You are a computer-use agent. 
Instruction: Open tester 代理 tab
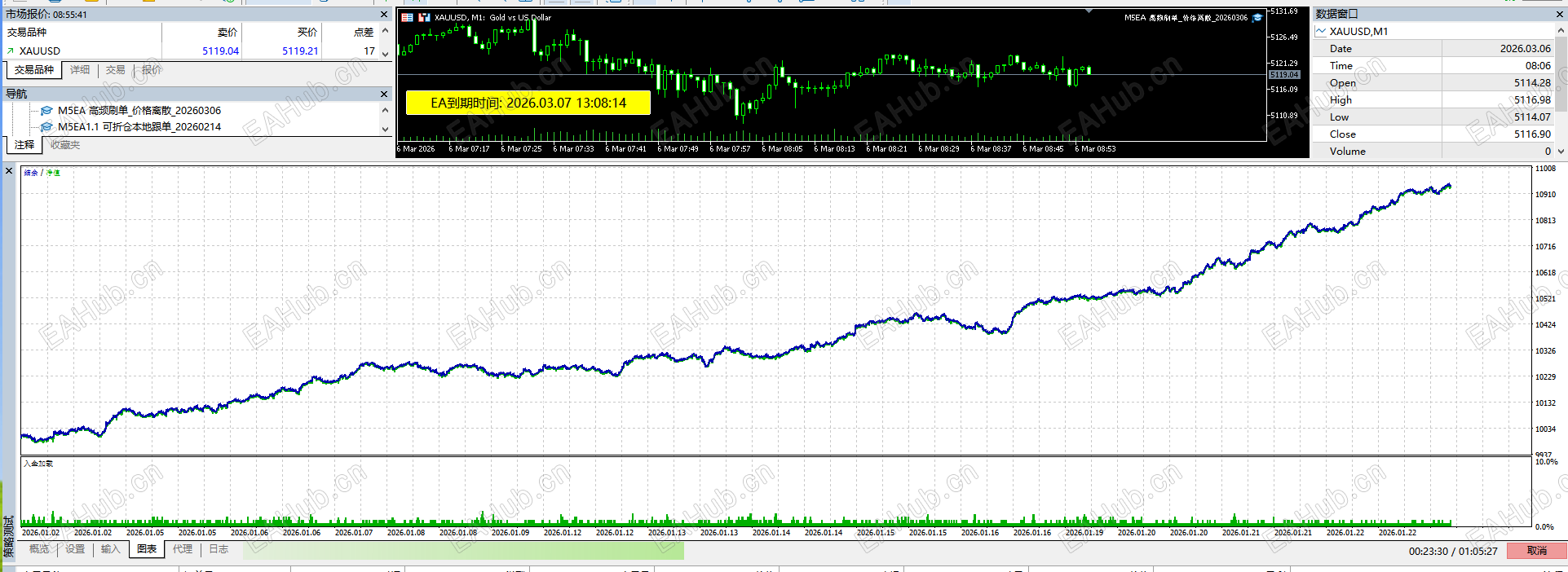[x=183, y=549]
